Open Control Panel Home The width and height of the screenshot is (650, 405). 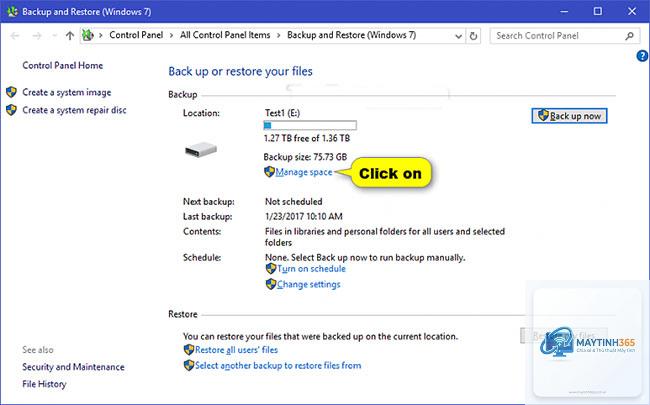click(x=63, y=65)
